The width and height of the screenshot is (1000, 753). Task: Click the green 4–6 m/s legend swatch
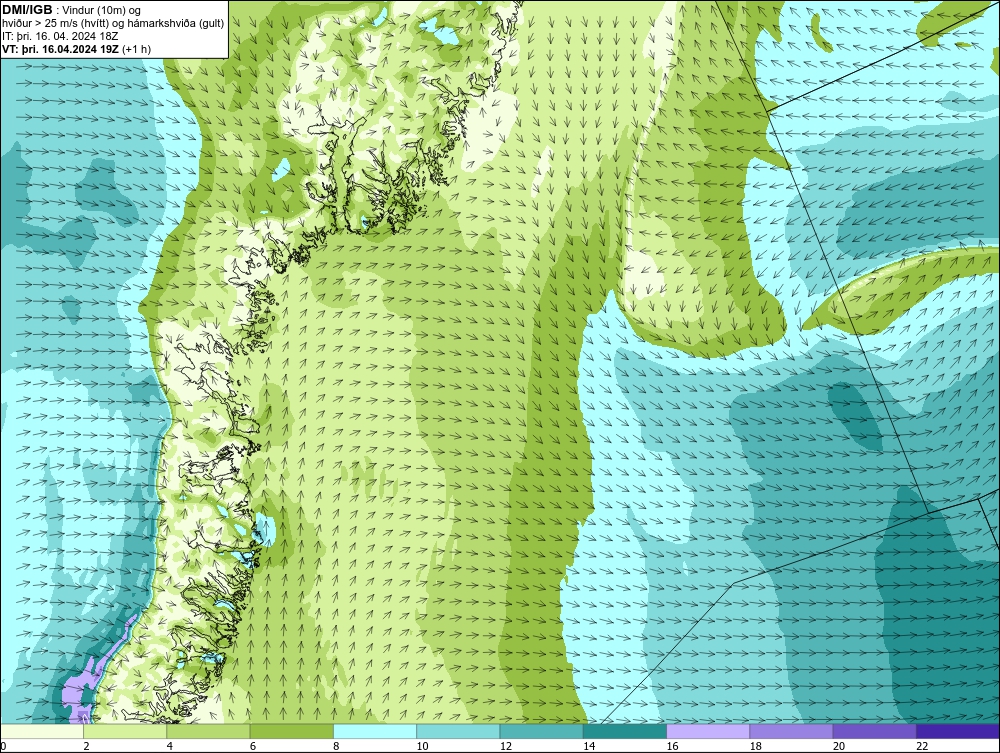coord(209,731)
